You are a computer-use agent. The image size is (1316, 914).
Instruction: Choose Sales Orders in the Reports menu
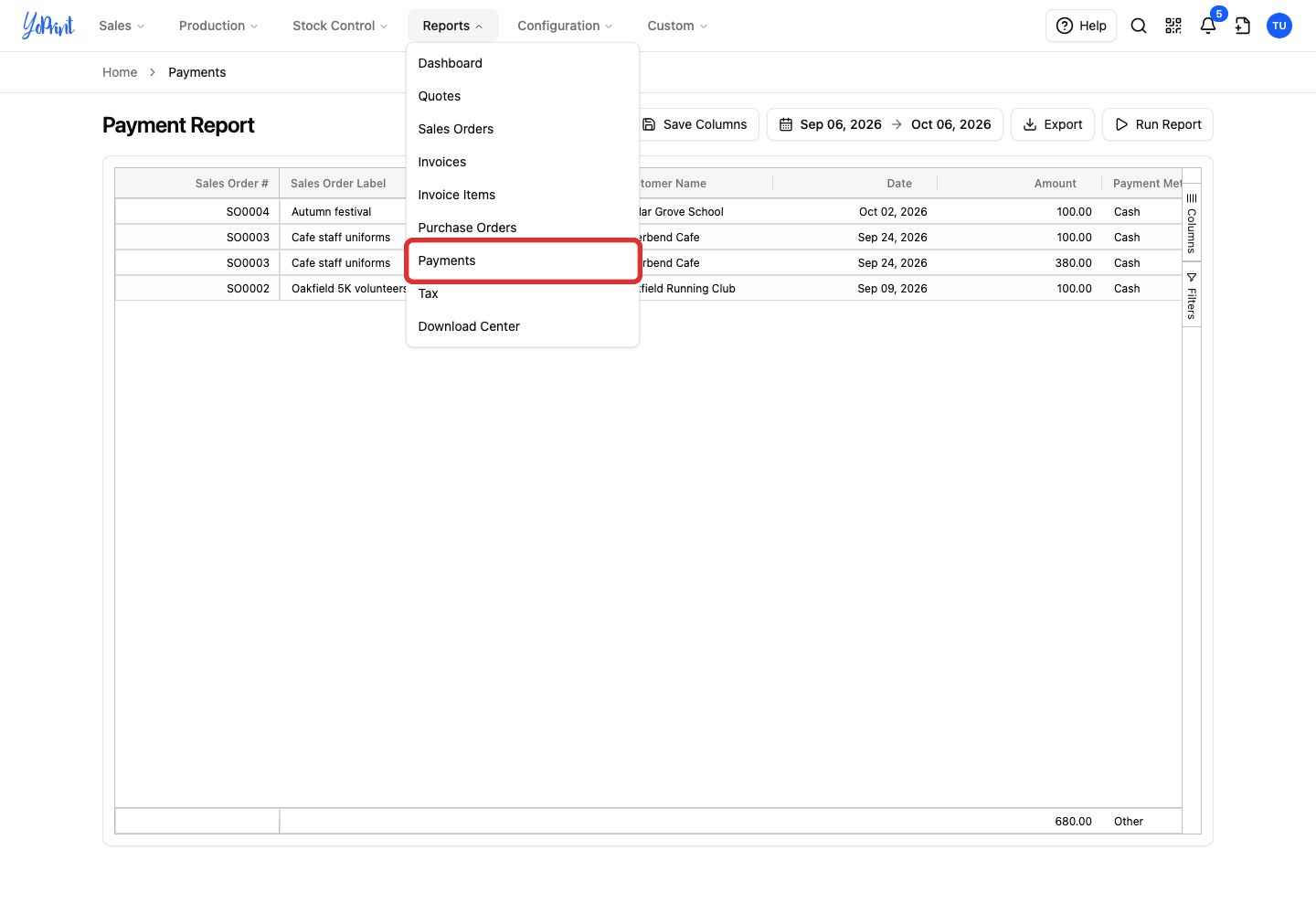click(x=523, y=129)
